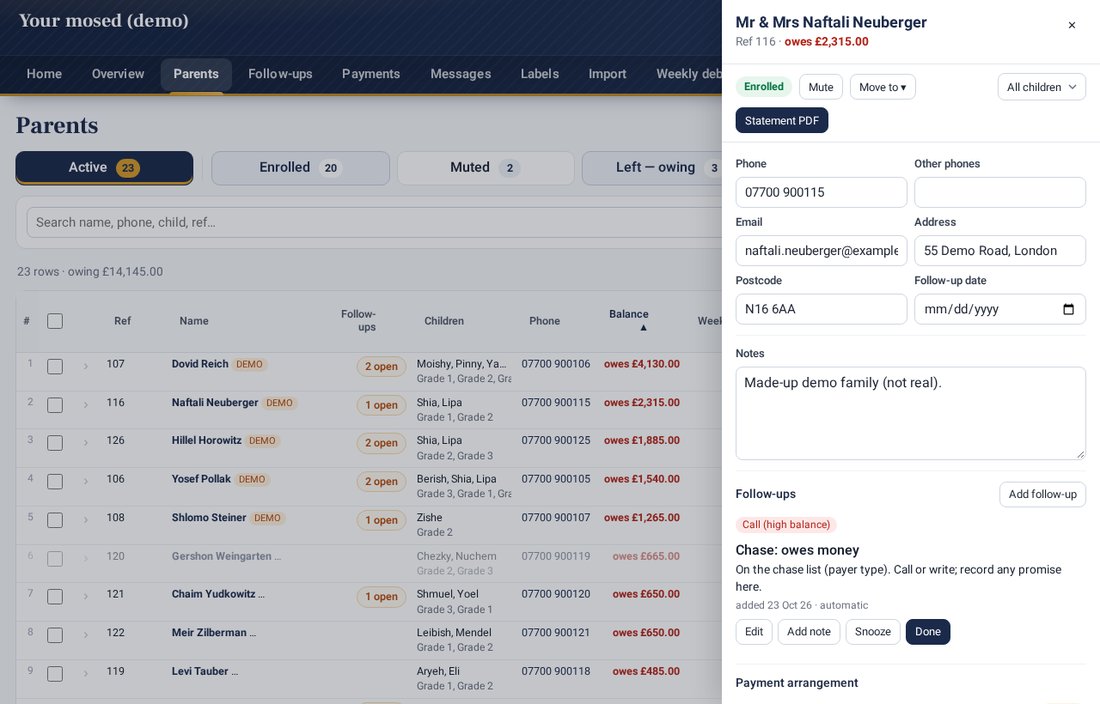Screen dimensions: 1100x704
Task: Go to the Home tab
Action: pos(44,74)
